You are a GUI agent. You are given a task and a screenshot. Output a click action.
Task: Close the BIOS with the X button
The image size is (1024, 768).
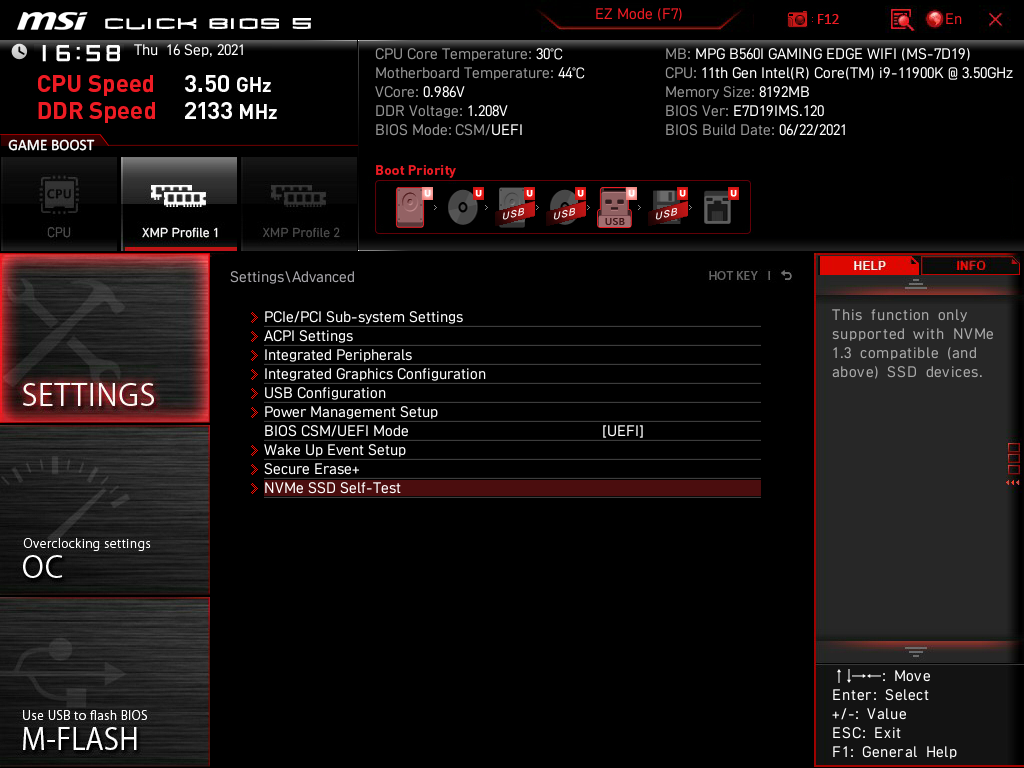click(995, 20)
